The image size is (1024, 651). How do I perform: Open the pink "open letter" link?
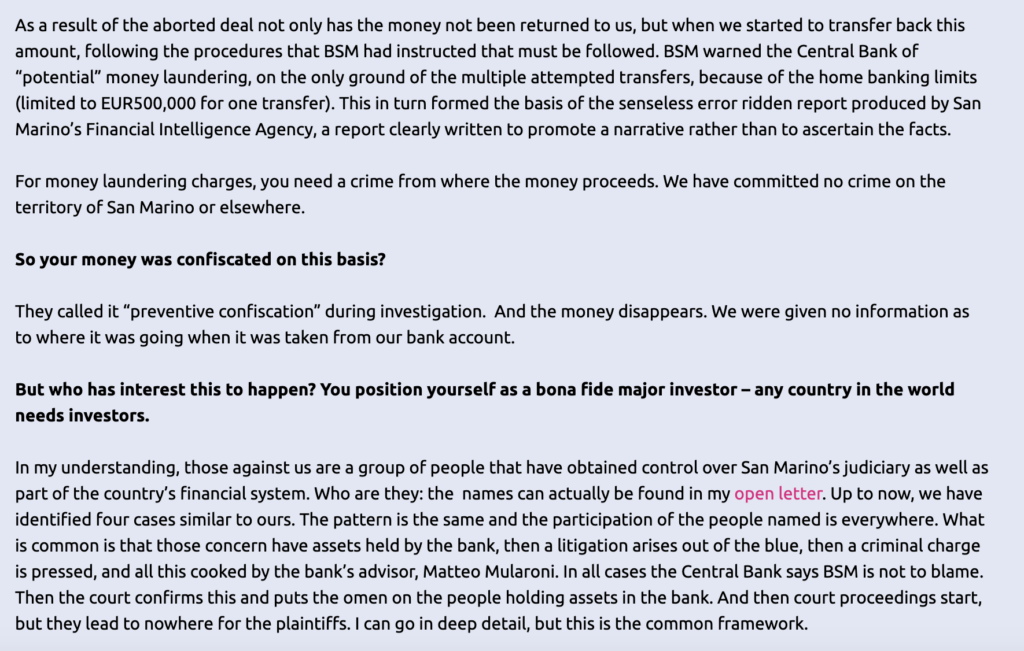pyautogui.click(x=778, y=493)
